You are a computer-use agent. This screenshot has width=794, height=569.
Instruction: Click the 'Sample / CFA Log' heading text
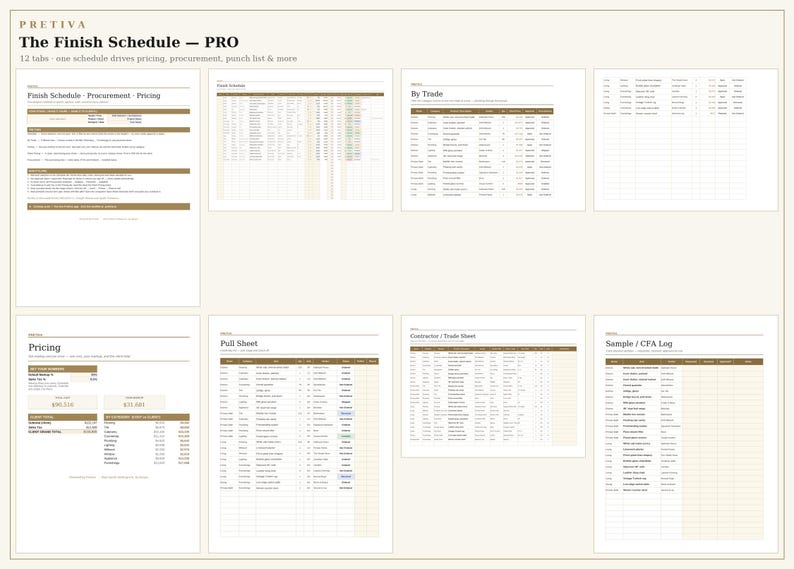(639, 343)
